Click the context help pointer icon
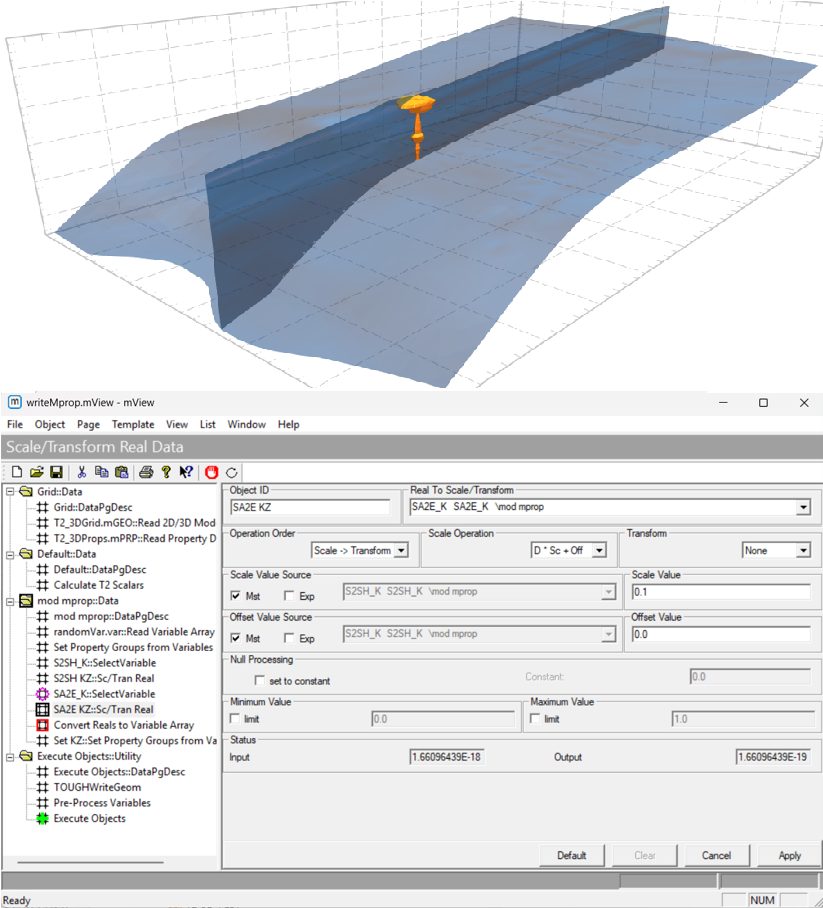Screen dimensions: 823x908 [x=186, y=472]
